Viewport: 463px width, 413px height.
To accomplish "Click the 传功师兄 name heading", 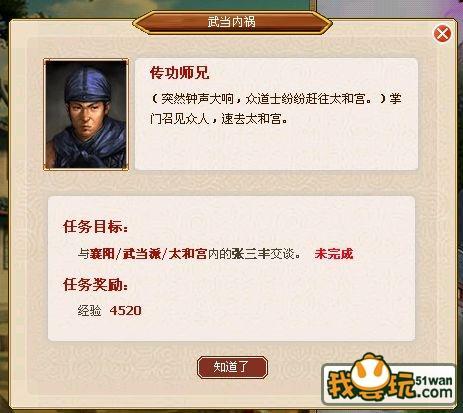I will [x=179, y=73].
